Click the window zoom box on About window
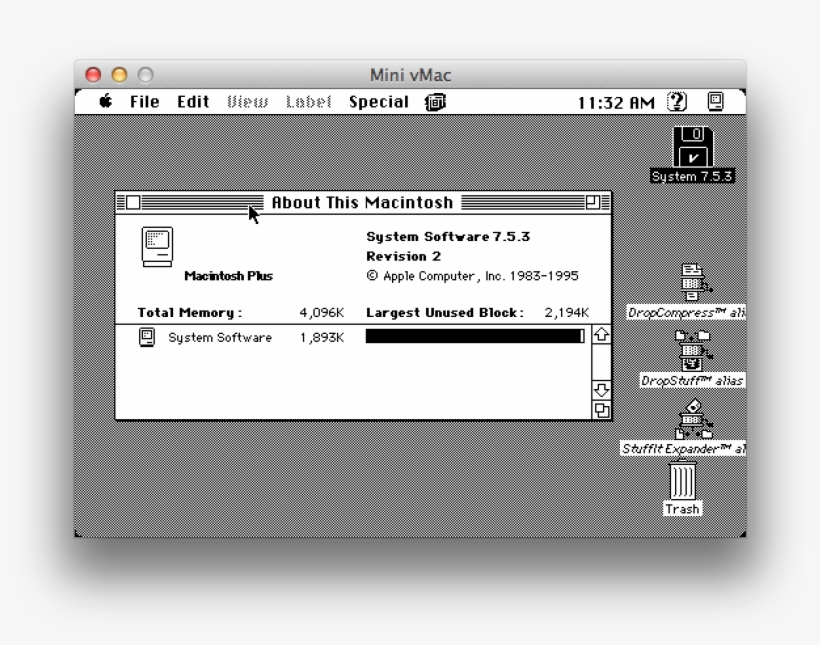Screen dimensions: 820x645 [x=592, y=202]
